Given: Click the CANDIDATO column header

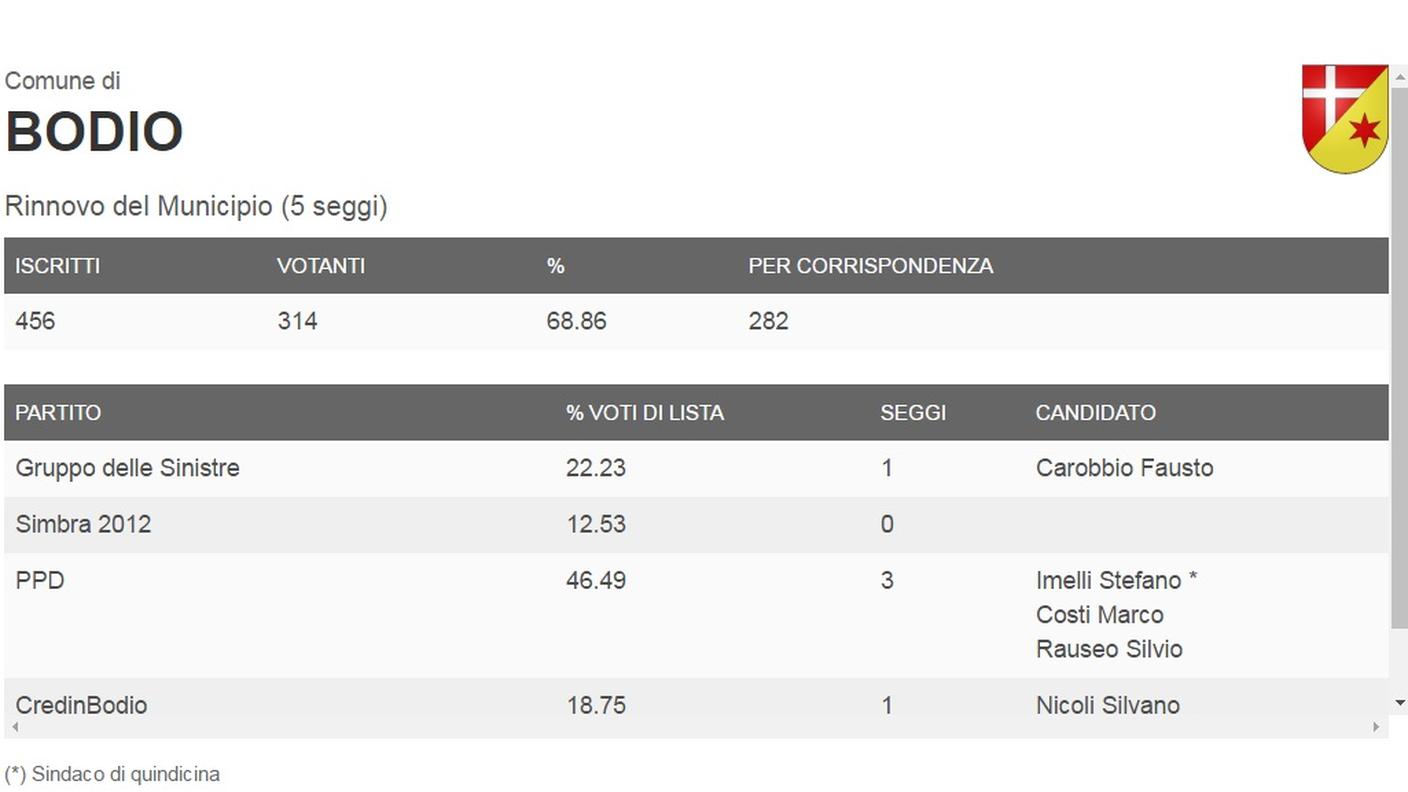Looking at the screenshot, I should [1096, 413].
